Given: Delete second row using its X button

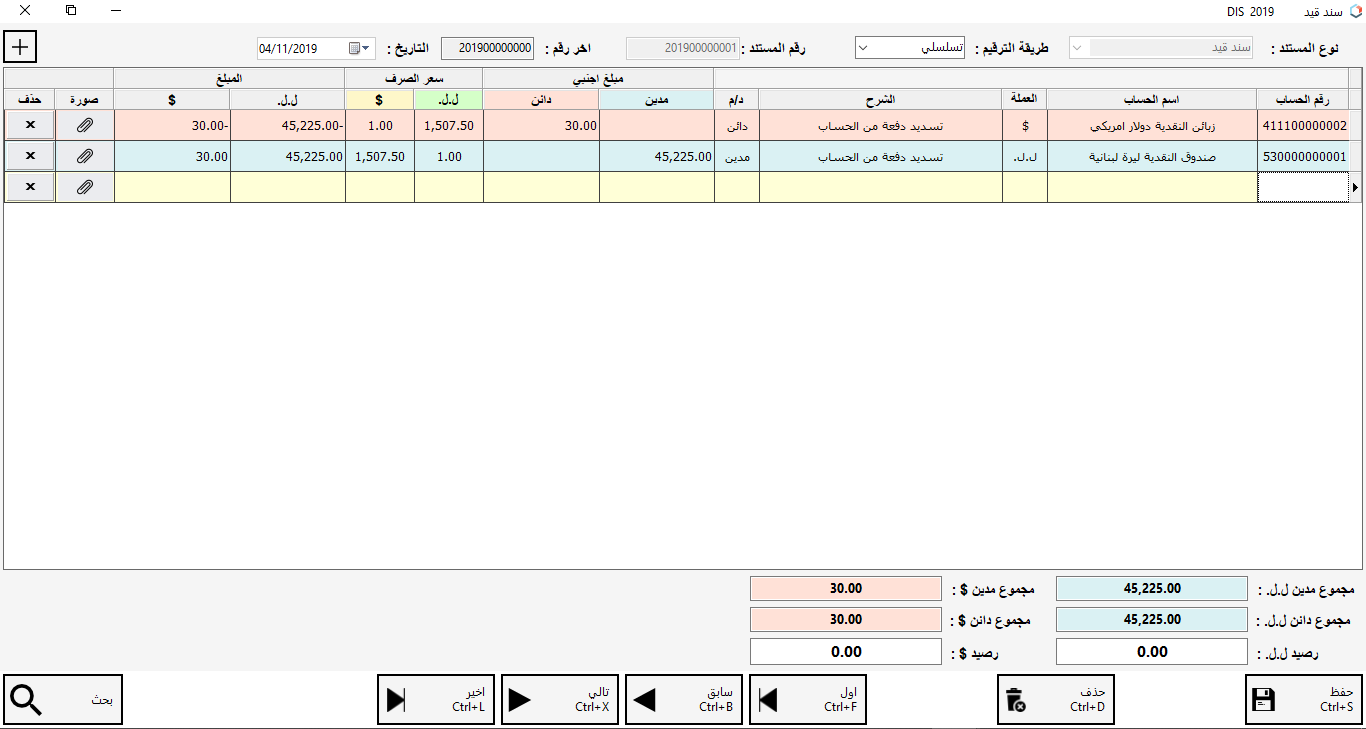Looking at the screenshot, I should pos(30,156).
